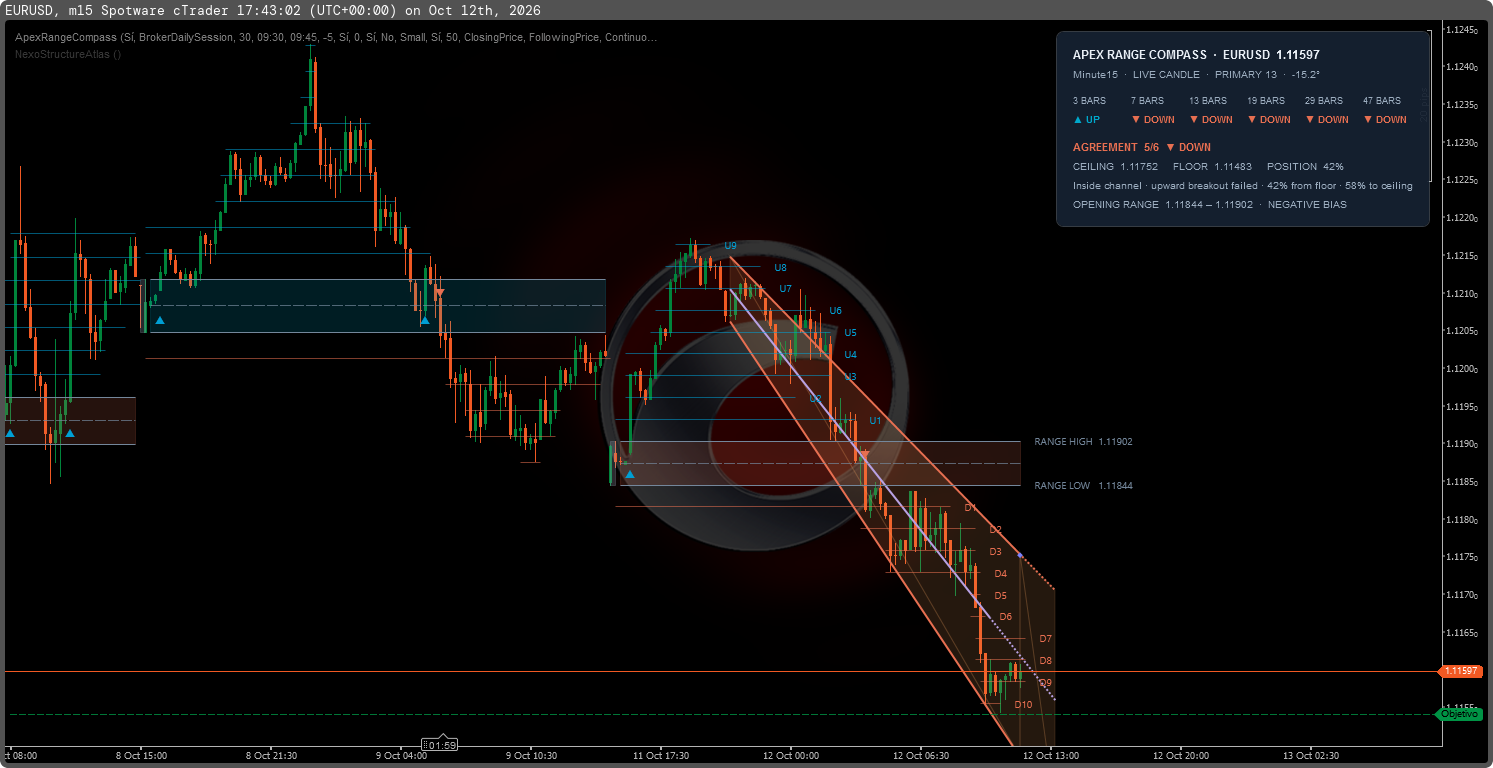Click the orange down-arrow marker in the teal session box
The height and width of the screenshot is (768, 1493).
(439, 292)
